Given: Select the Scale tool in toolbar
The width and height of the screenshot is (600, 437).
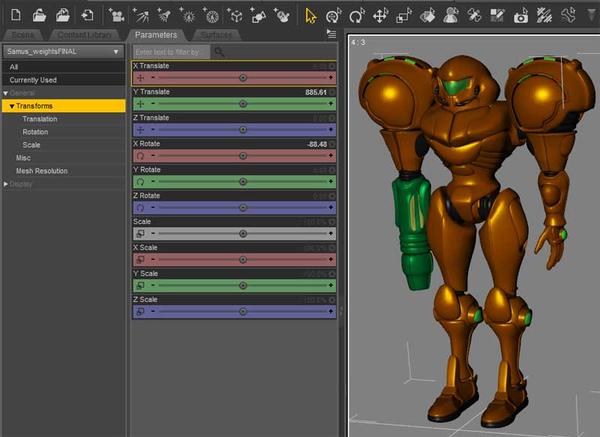Looking at the screenshot, I should 403,15.
